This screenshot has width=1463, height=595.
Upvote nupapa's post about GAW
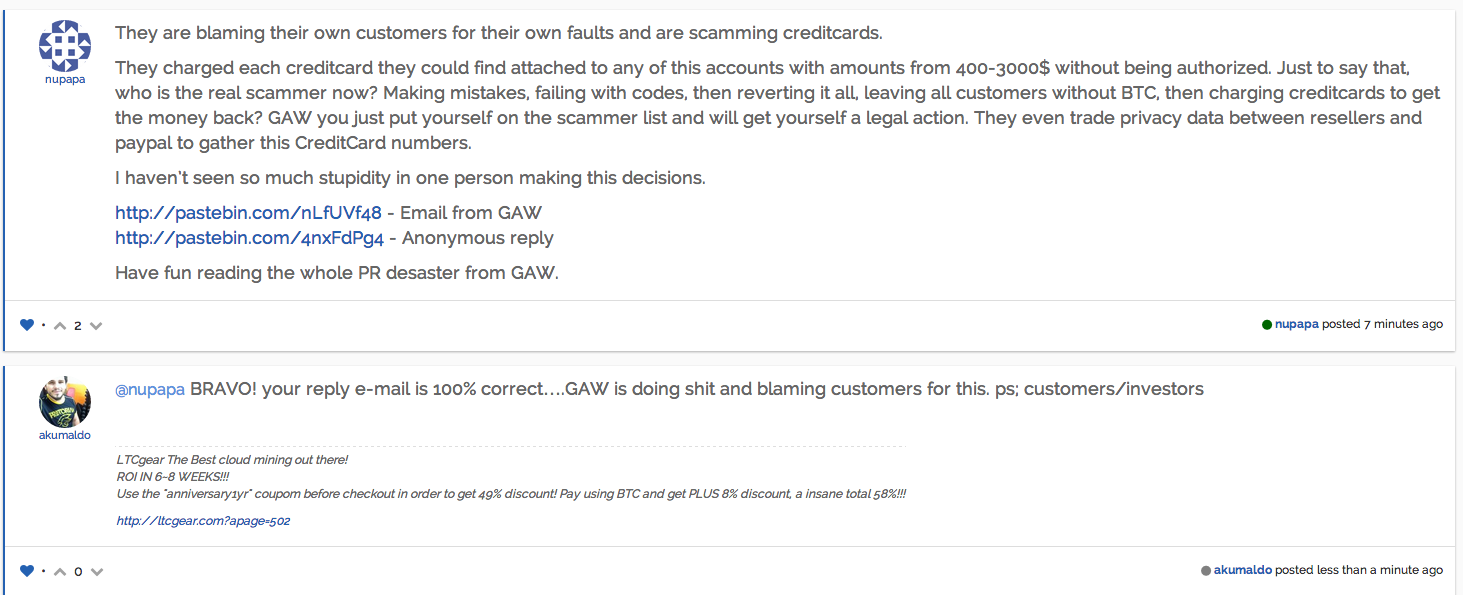pyautogui.click(x=60, y=325)
